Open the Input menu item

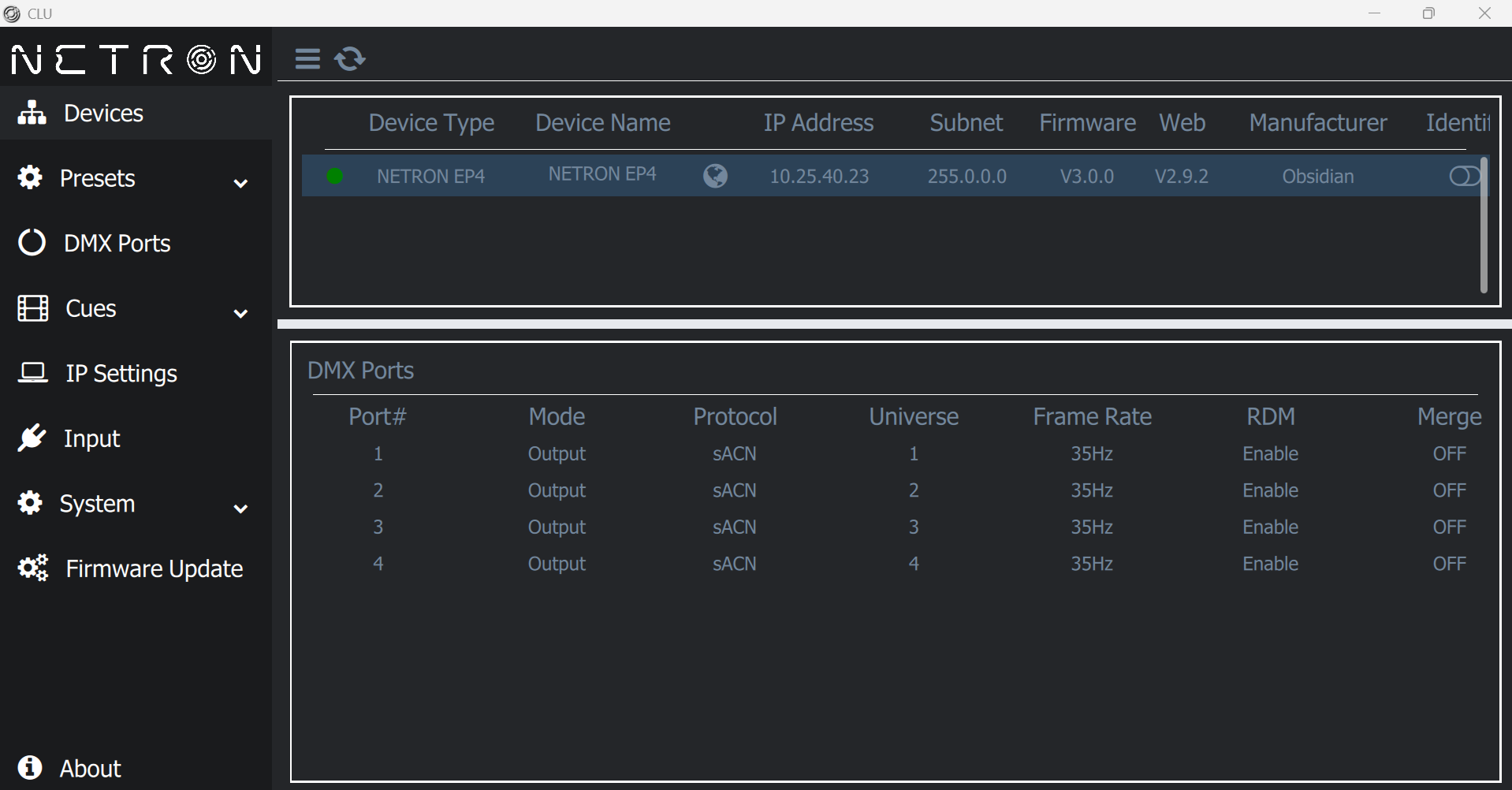pos(136,438)
